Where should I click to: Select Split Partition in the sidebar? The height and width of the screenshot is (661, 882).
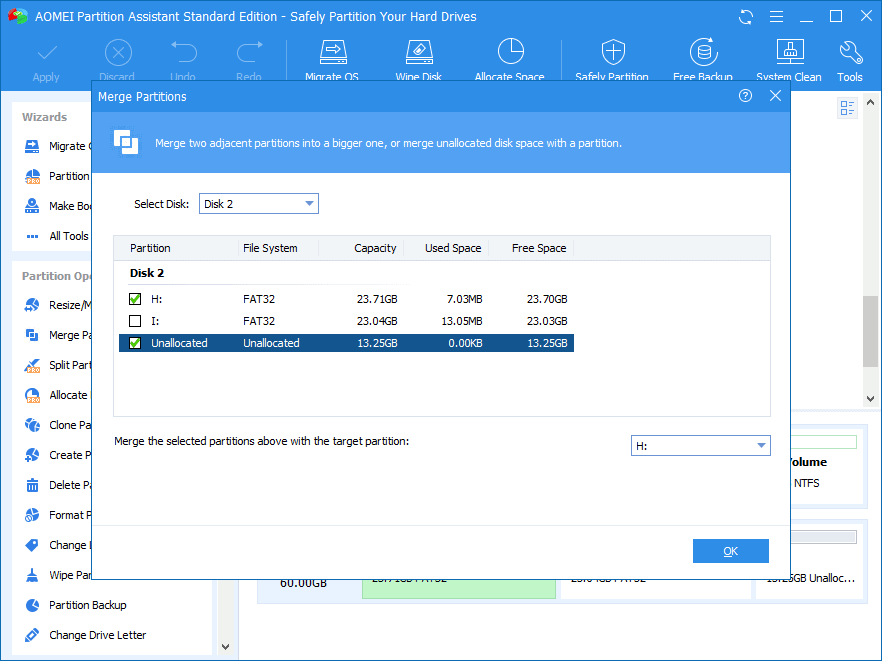pos(56,365)
